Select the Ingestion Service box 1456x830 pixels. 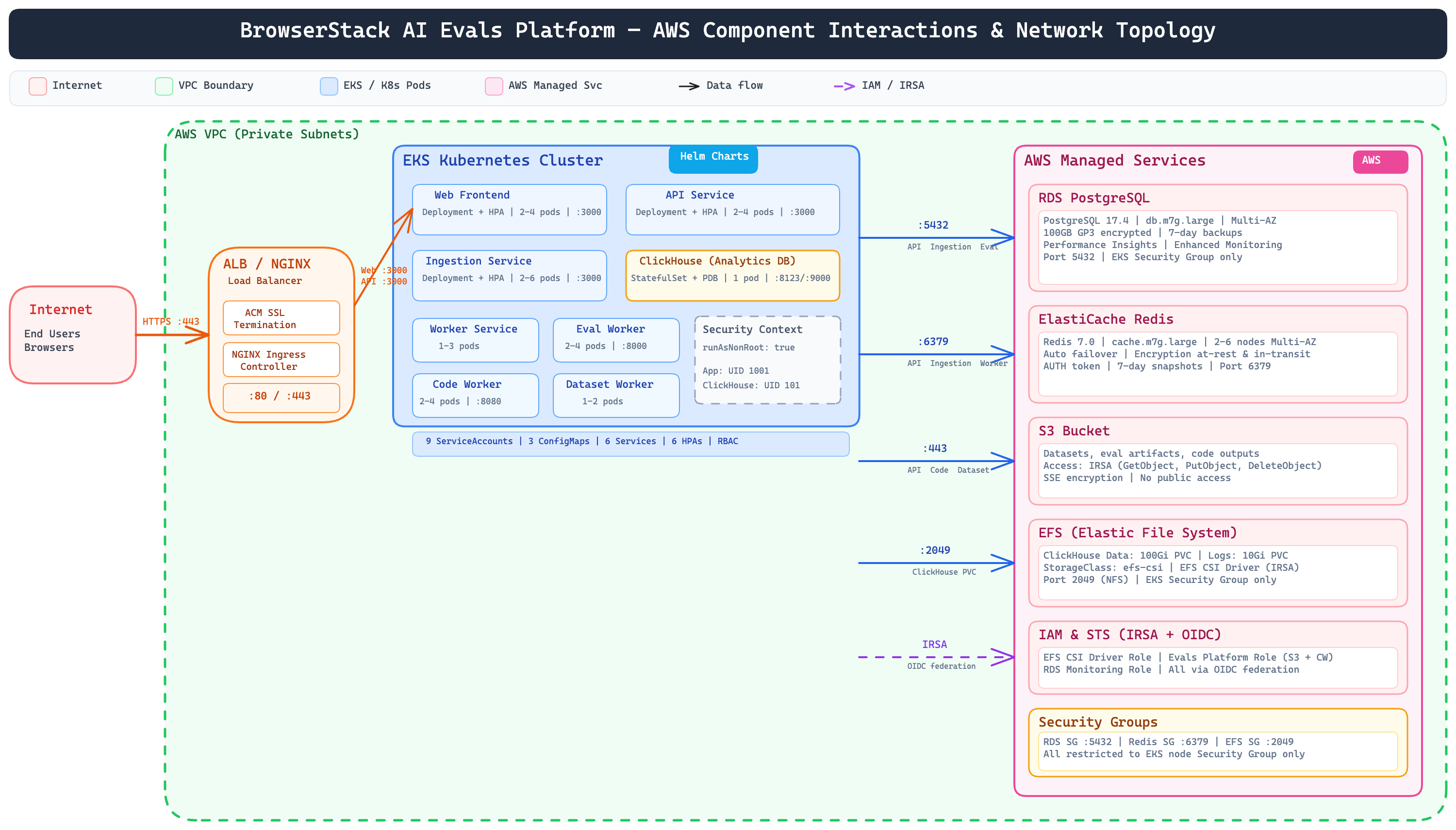(x=510, y=275)
